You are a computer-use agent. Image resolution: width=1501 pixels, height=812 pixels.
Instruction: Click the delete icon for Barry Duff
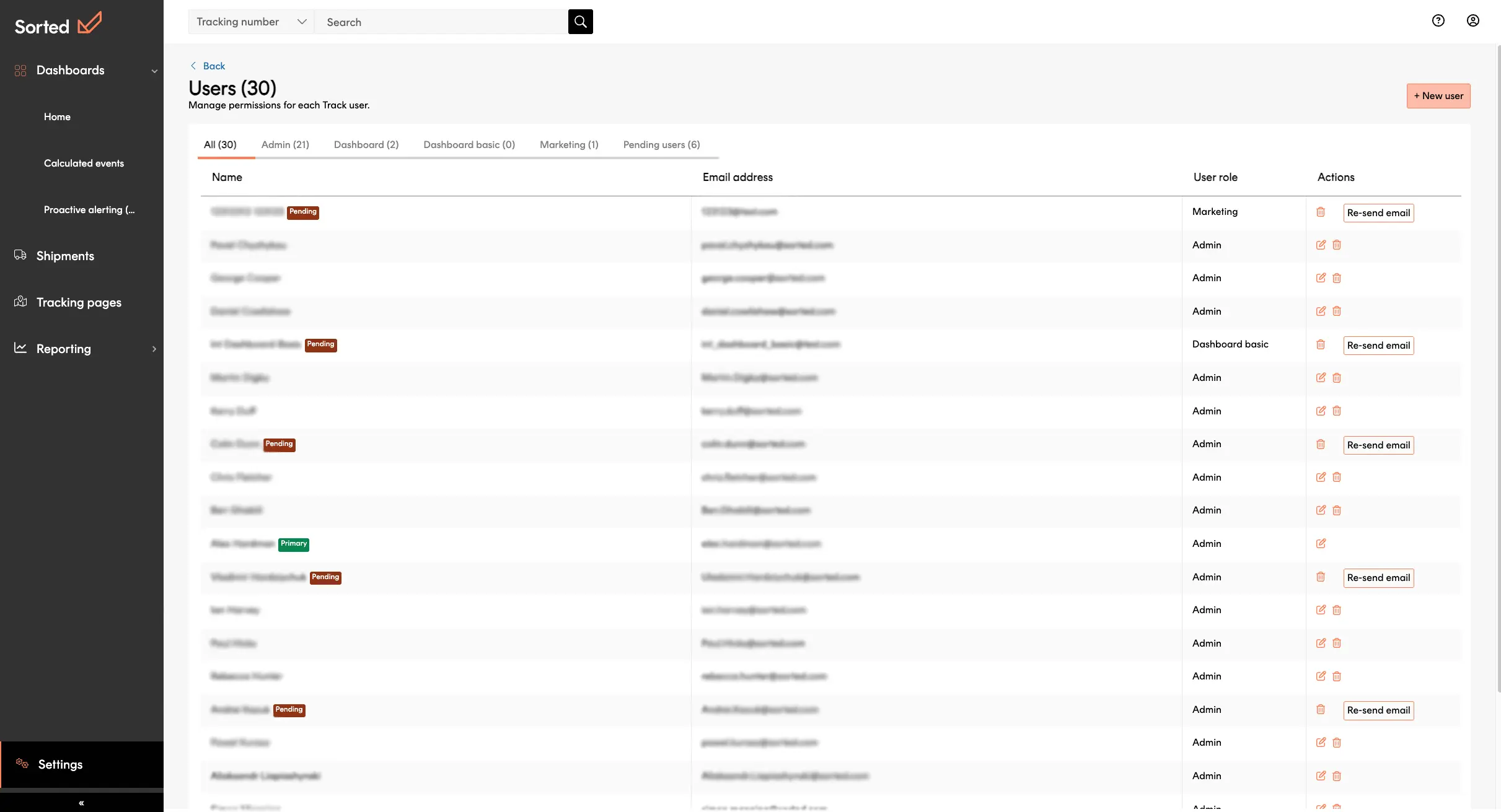point(1337,411)
